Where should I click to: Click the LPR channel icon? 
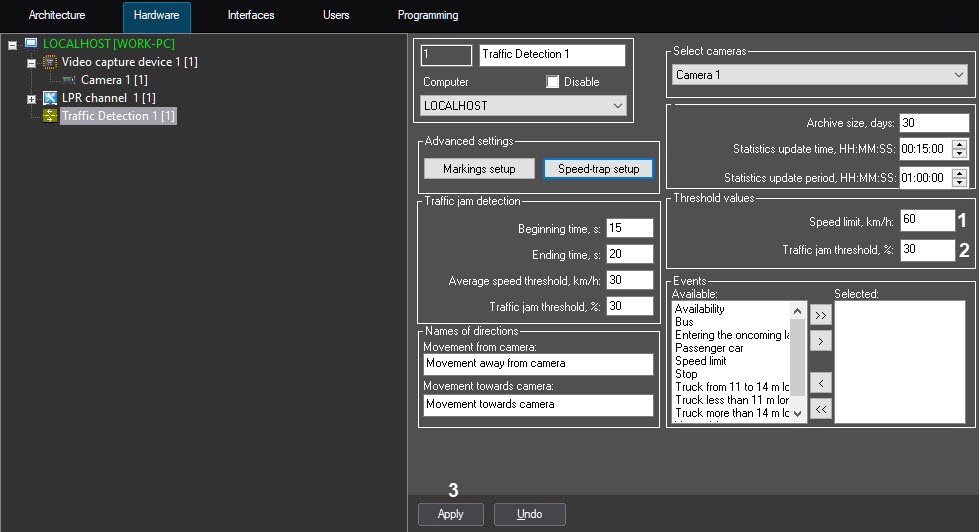(x=50, y=98)
